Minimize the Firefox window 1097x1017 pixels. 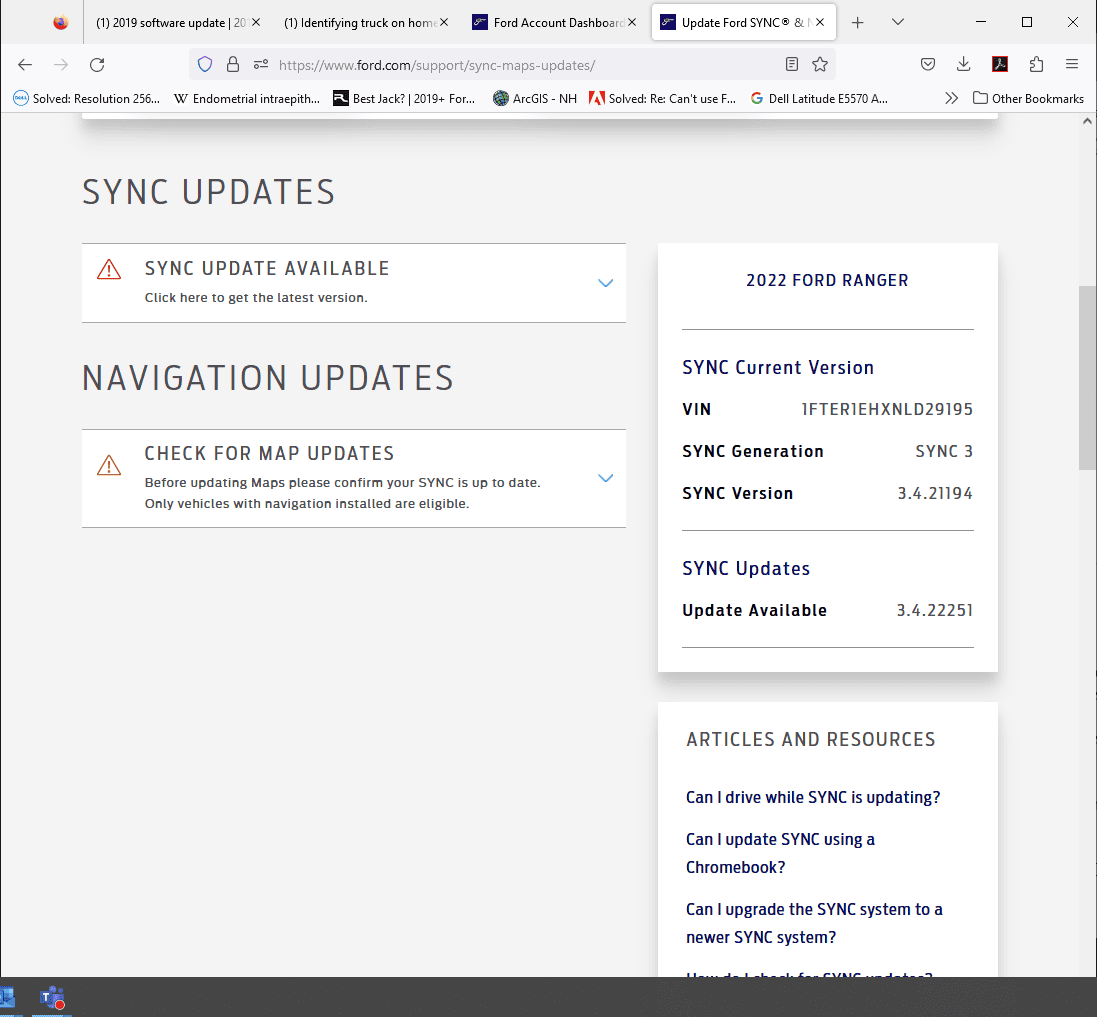(x=981, y=22)
